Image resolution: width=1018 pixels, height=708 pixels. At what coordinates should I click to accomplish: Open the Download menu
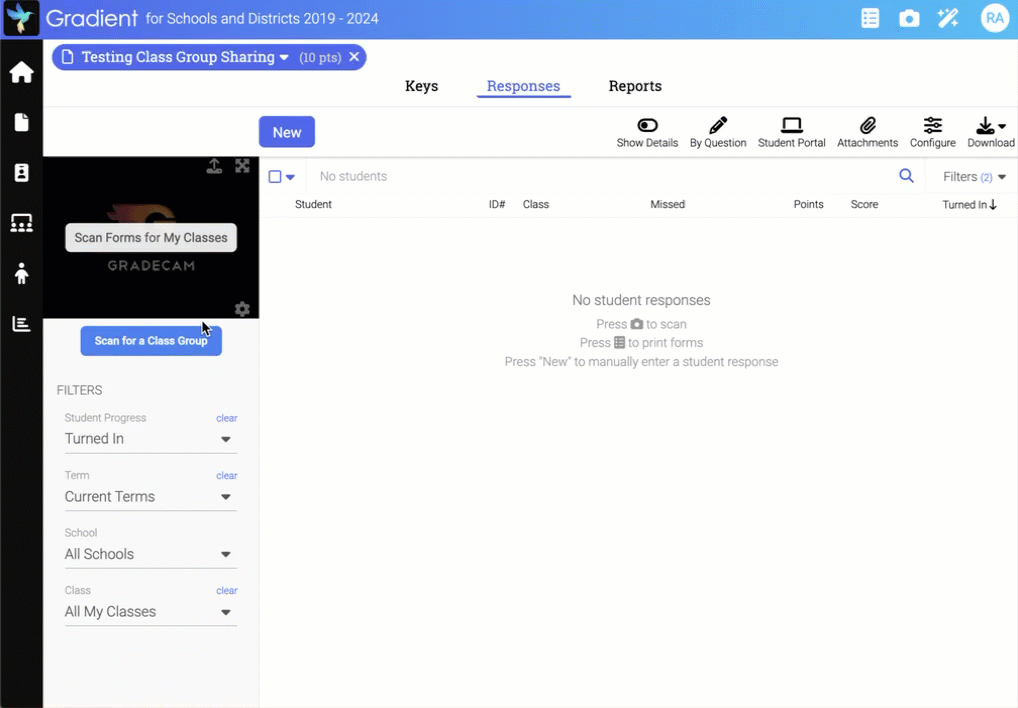click(991, 132)
